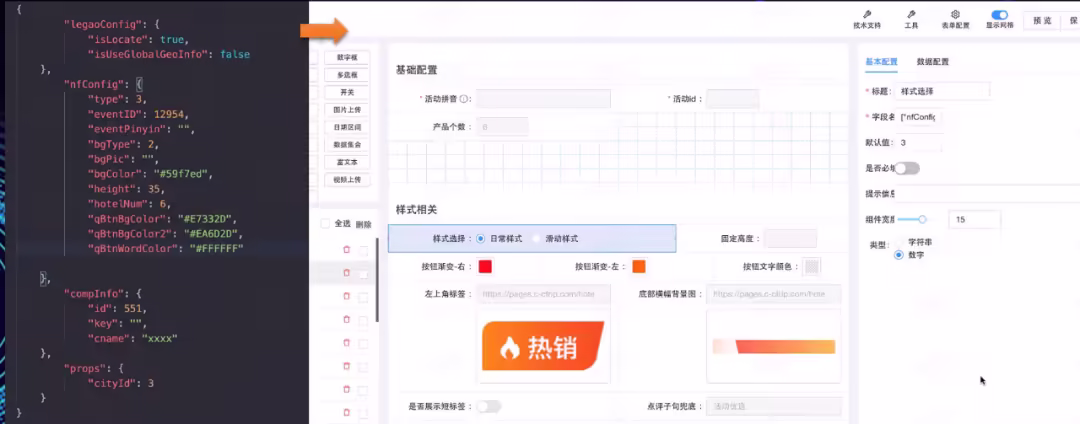Click the eventID value 12954
Image resolution: width=1080 pixels, height=424 pixels.
171,114
